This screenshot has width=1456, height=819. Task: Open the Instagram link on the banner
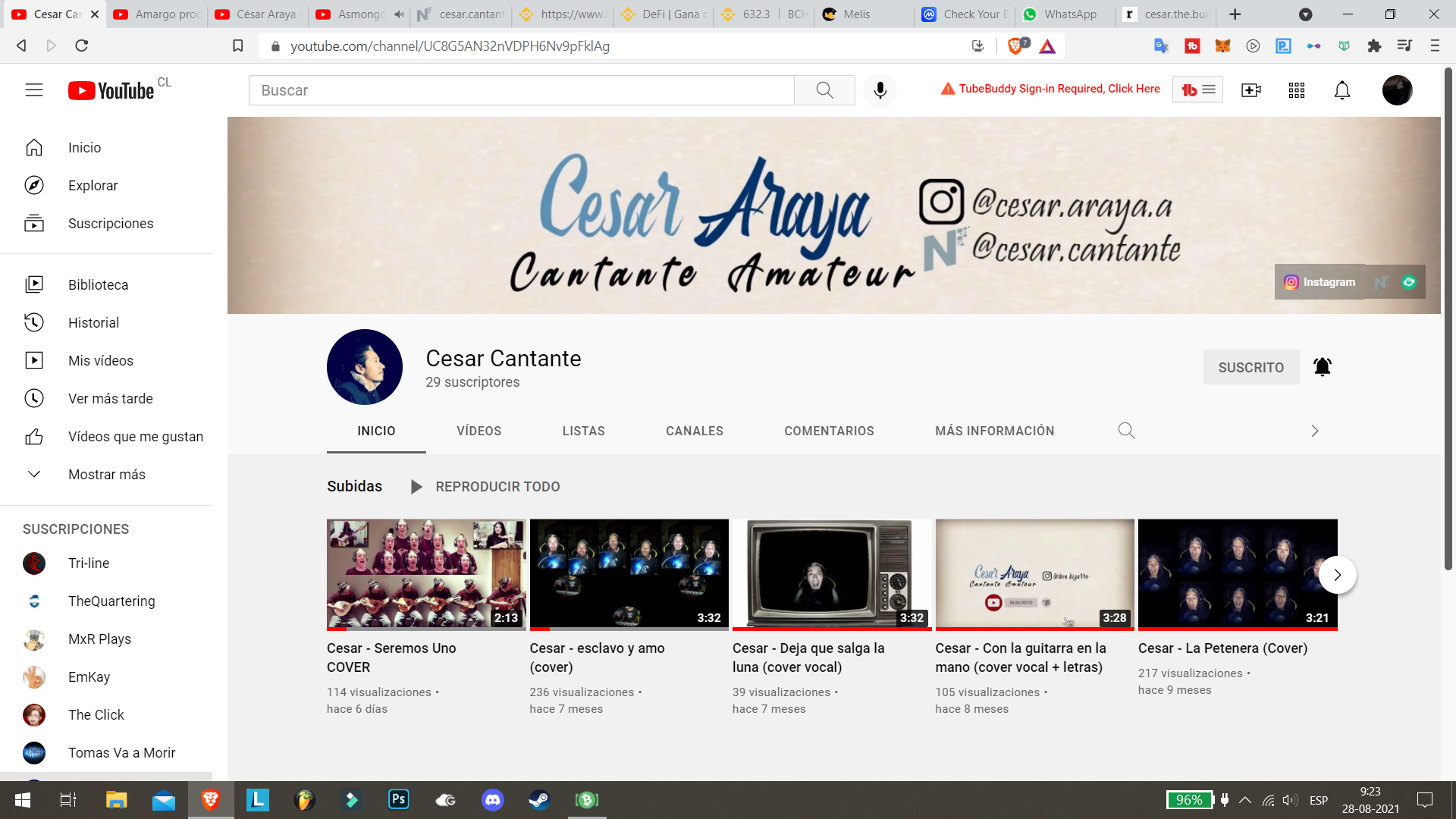point(1319,282)
